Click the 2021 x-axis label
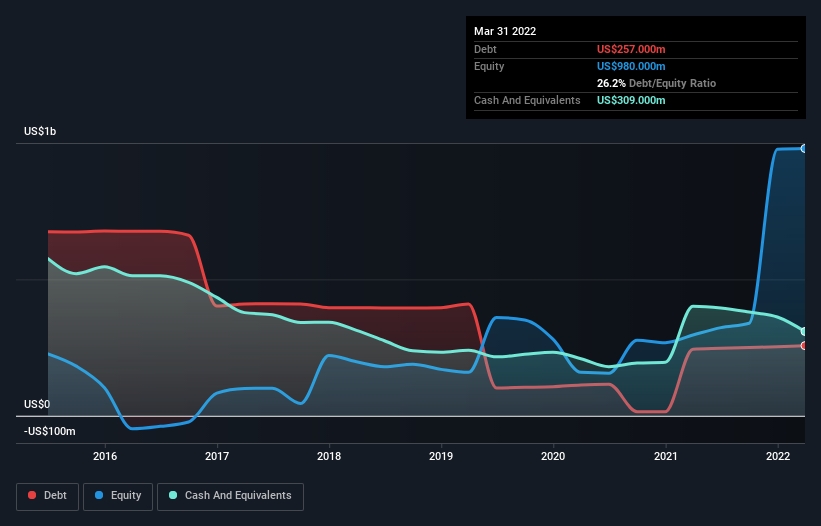Viewport: 821px width, 526px height. click(x=665, y=456)
